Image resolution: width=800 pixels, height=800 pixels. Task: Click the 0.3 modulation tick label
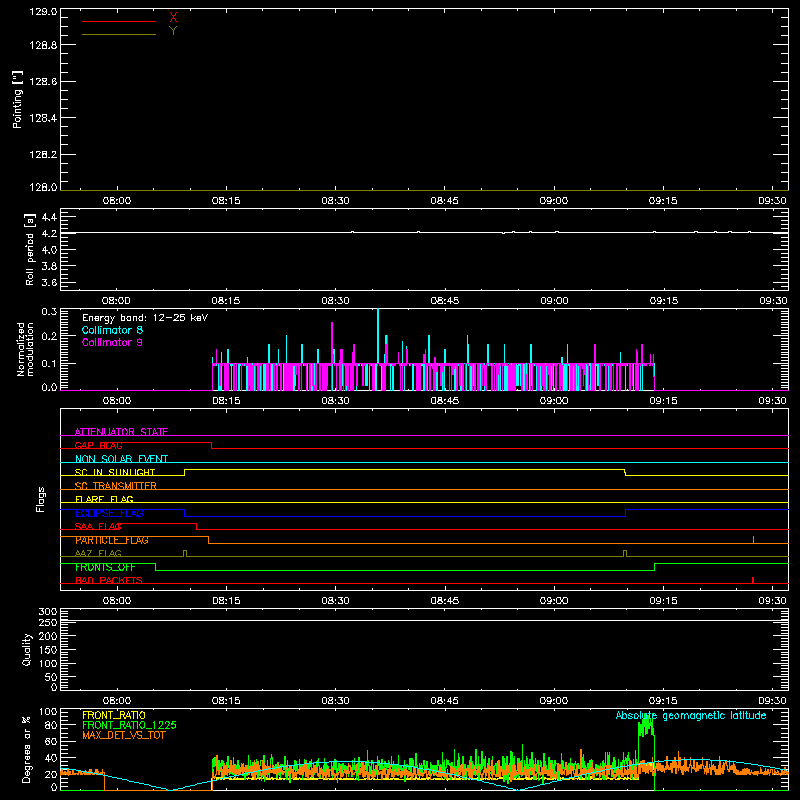pyautogui.click(x=49, y=312)
